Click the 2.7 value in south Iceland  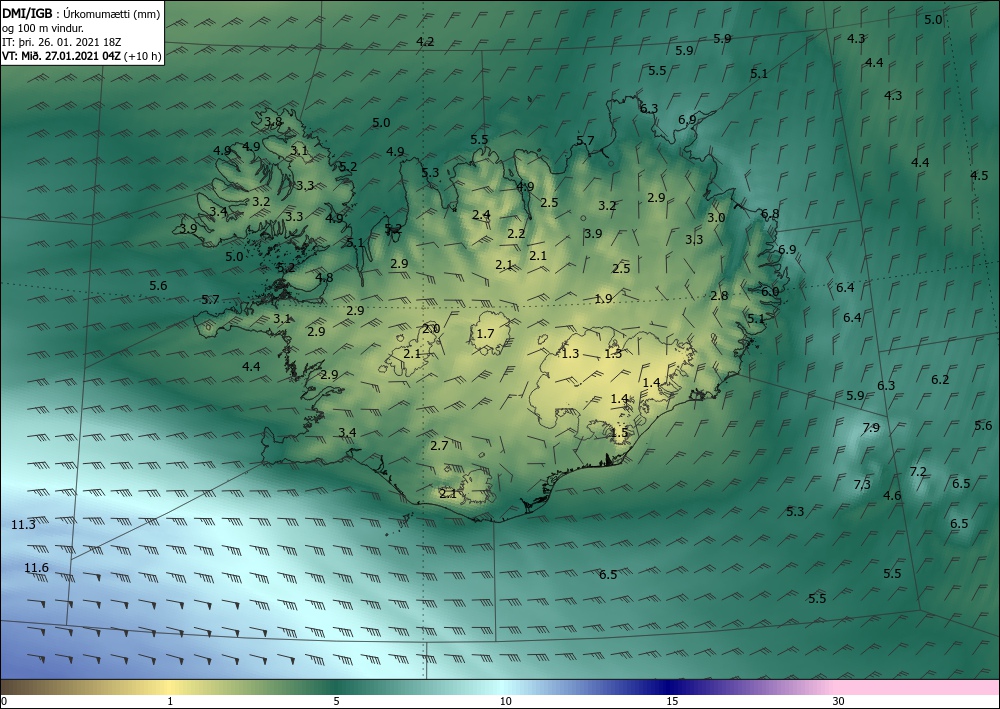(439, 445)
